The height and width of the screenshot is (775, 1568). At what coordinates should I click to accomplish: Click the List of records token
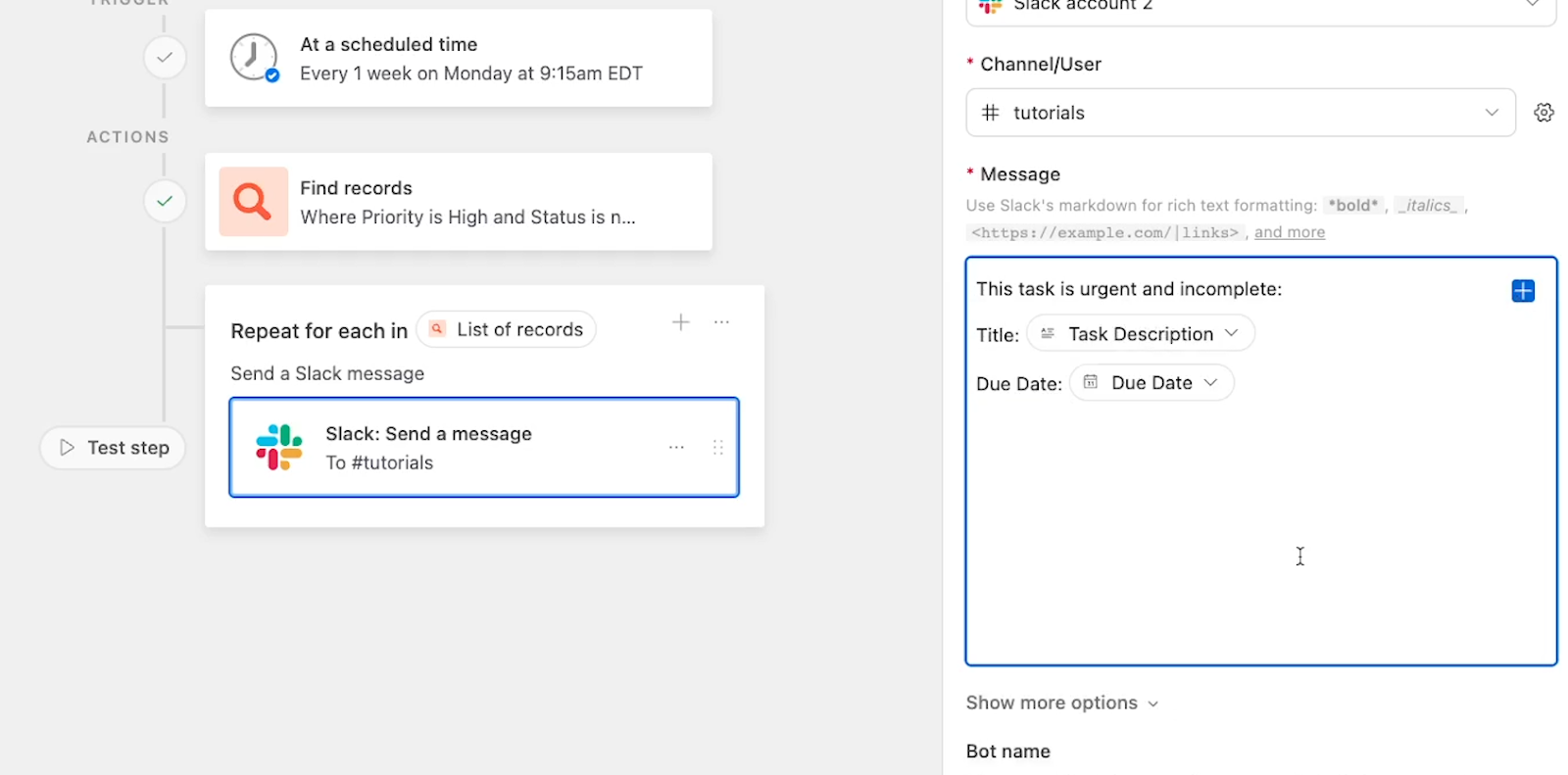click(506, 329)
